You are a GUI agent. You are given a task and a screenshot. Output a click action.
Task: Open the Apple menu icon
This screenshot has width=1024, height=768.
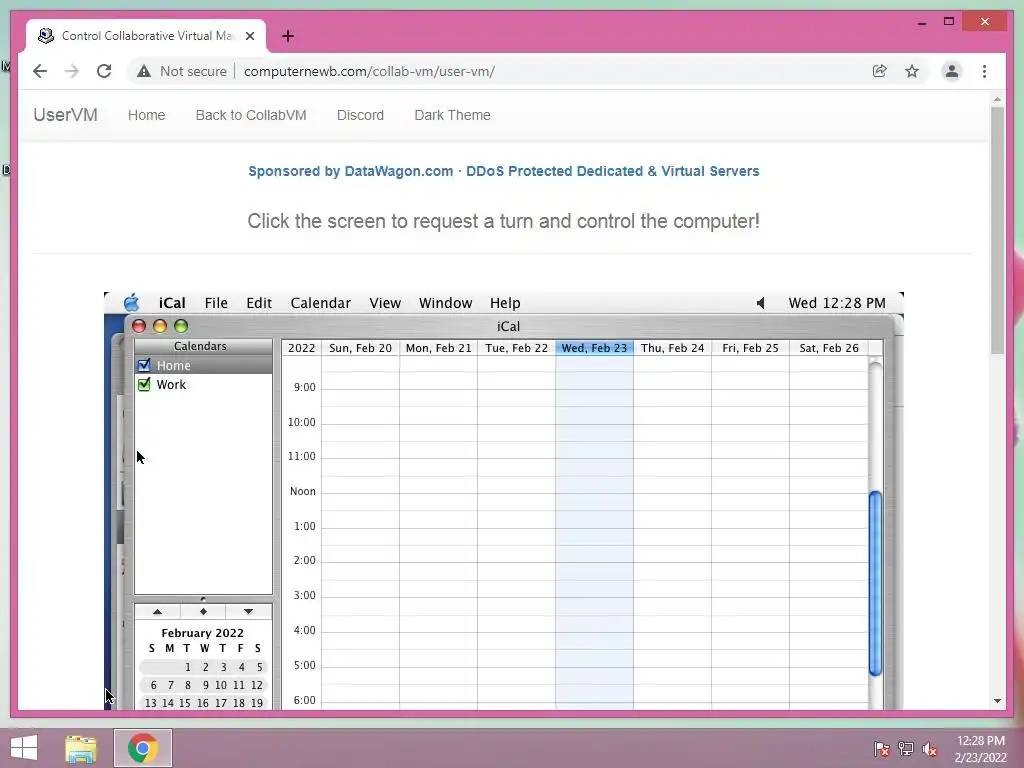coord(131,302)
